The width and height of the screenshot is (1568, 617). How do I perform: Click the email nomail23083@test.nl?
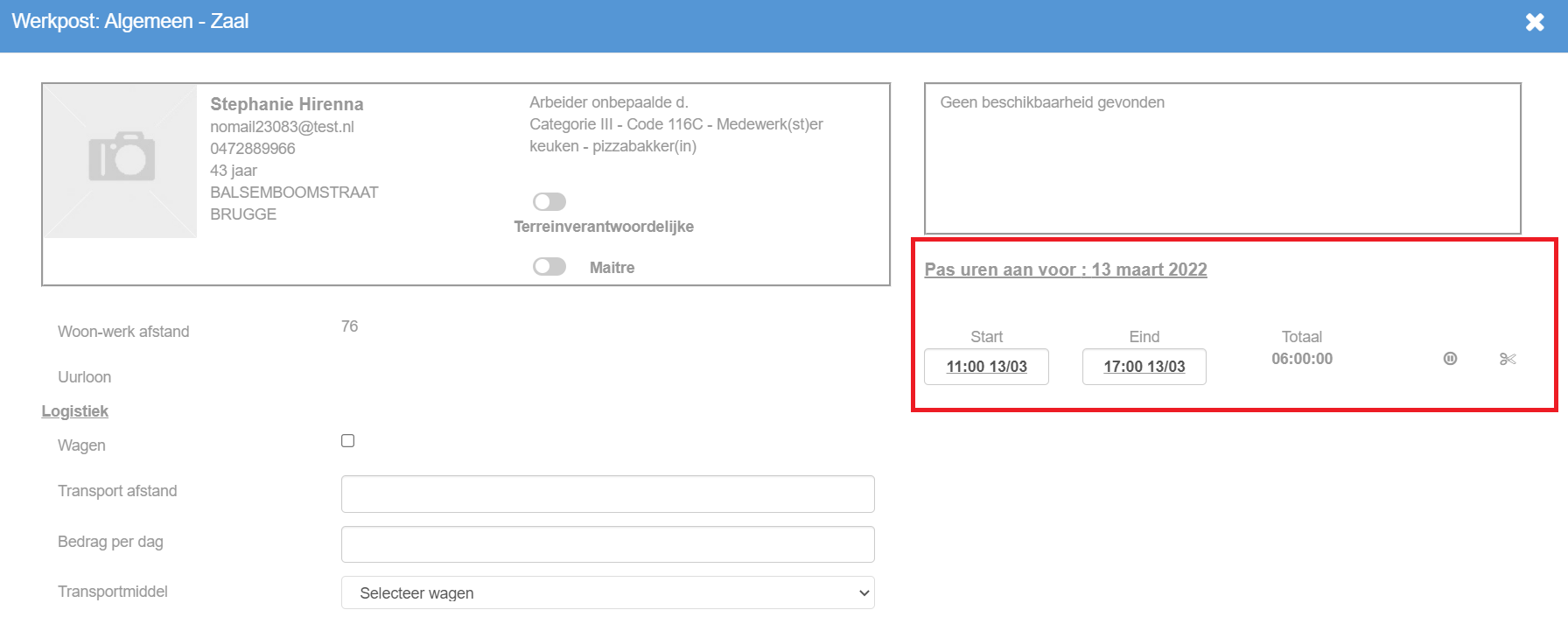(x=282, y=127)
